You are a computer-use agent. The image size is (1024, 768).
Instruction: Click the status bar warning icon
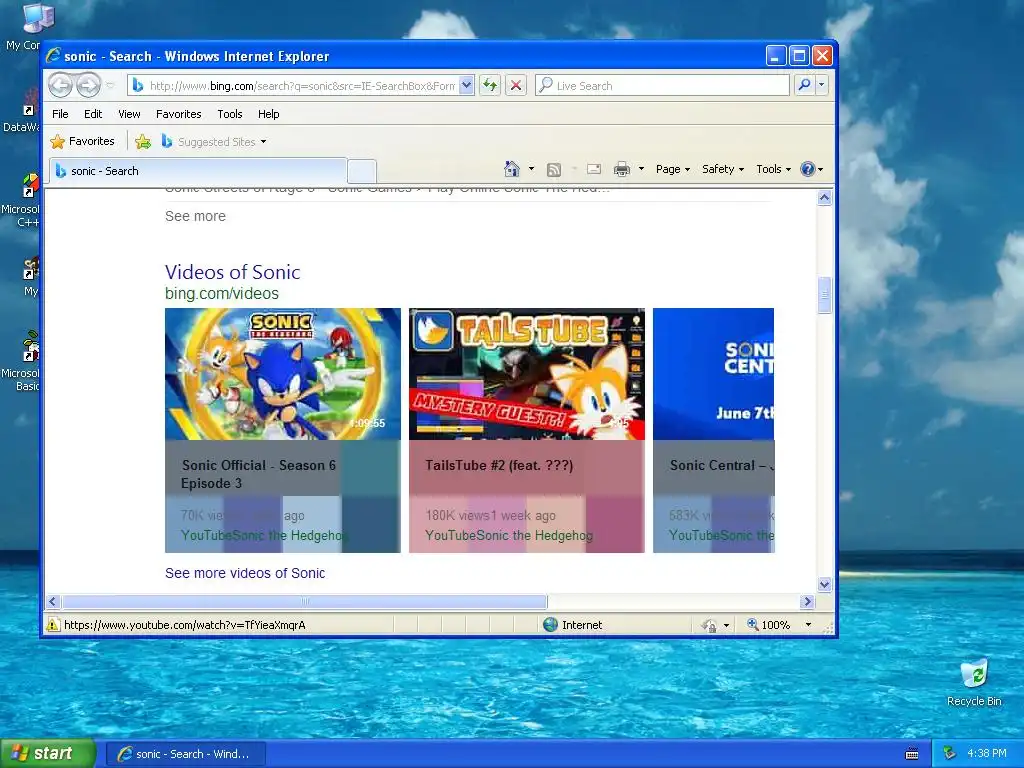coord(53,625)
